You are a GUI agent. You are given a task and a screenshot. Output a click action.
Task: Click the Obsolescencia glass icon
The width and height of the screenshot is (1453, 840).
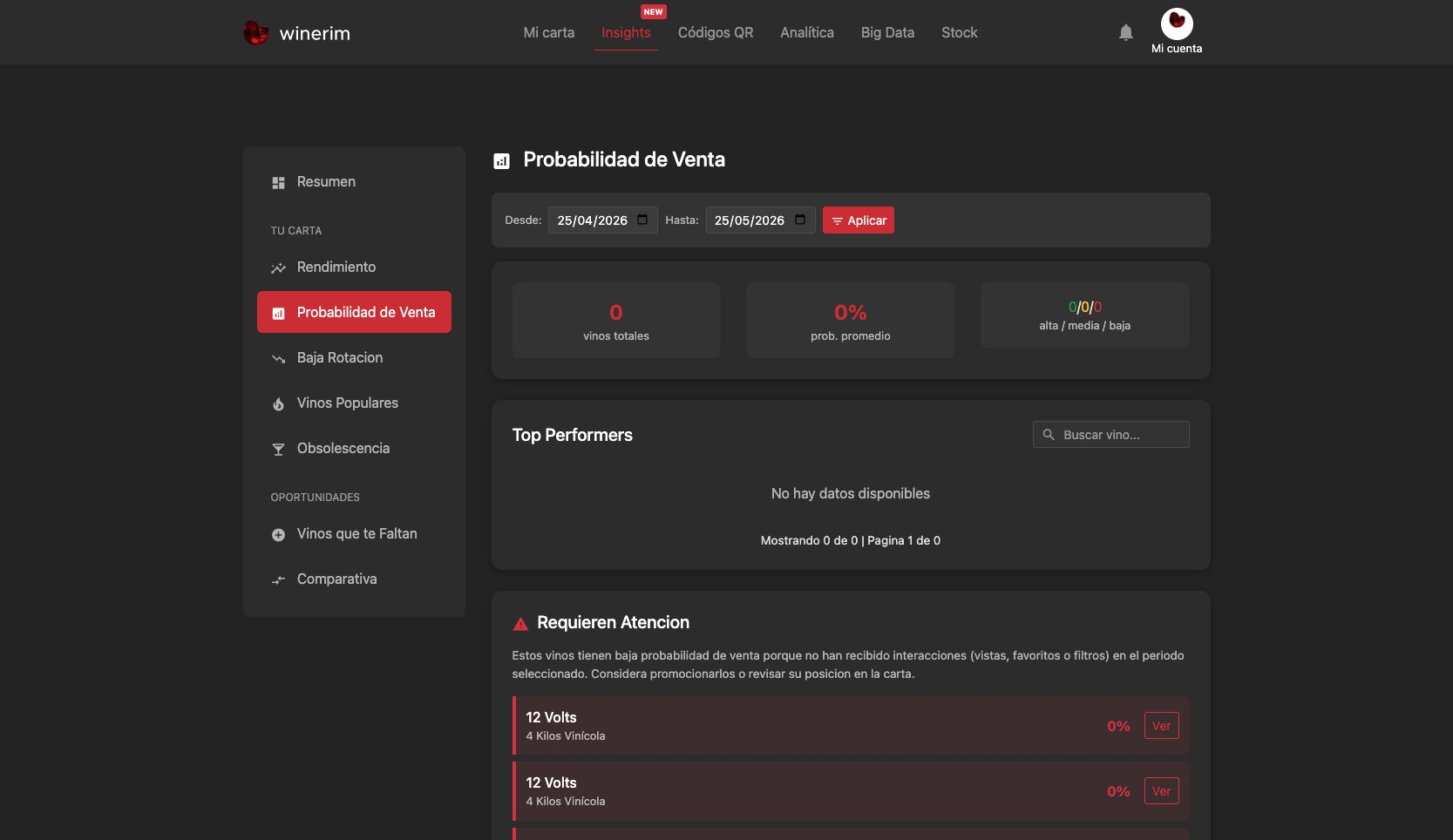point(278,449)
